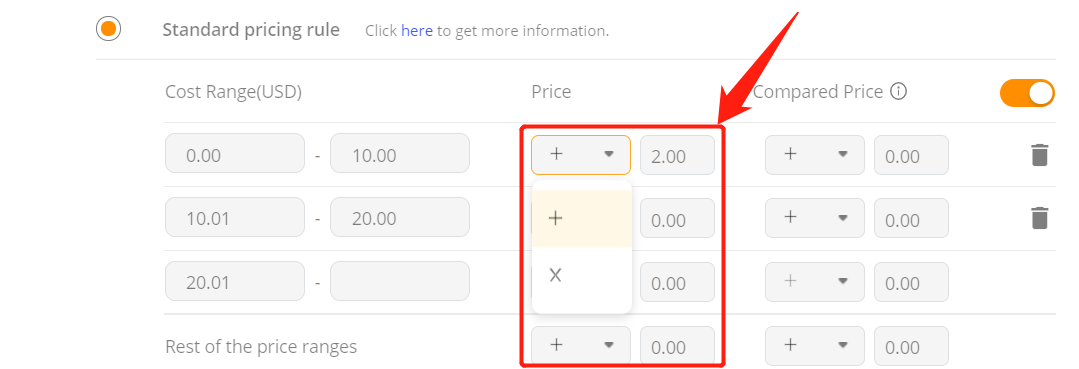
Task: Open the third row Compared Price operator dropdown
Action: (815, 282)
